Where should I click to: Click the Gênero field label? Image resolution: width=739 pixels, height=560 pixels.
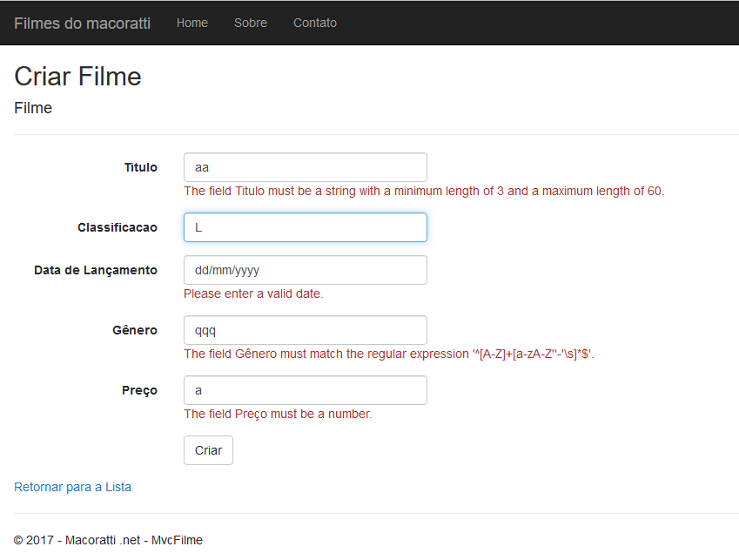(x=135, y=330)
